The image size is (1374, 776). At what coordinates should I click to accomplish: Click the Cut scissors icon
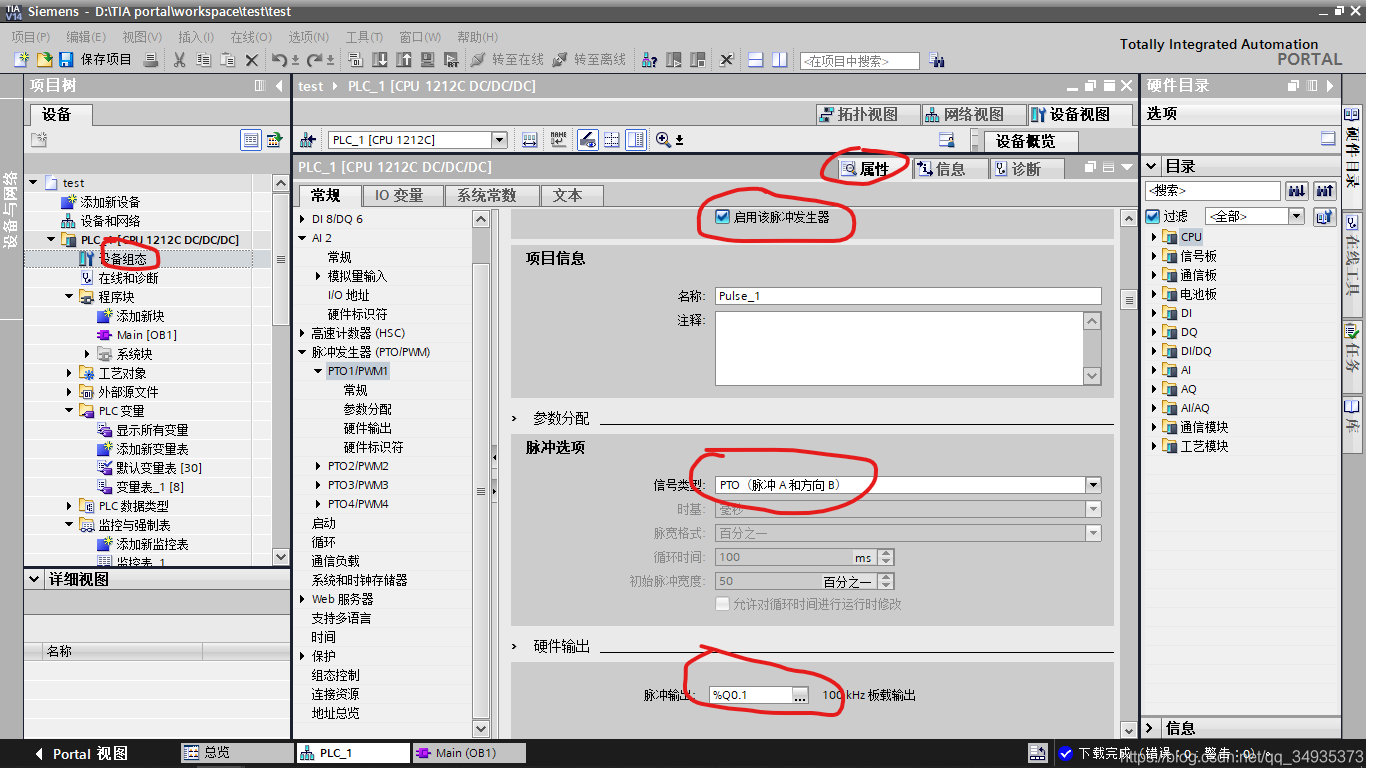(x=179, y=60)
